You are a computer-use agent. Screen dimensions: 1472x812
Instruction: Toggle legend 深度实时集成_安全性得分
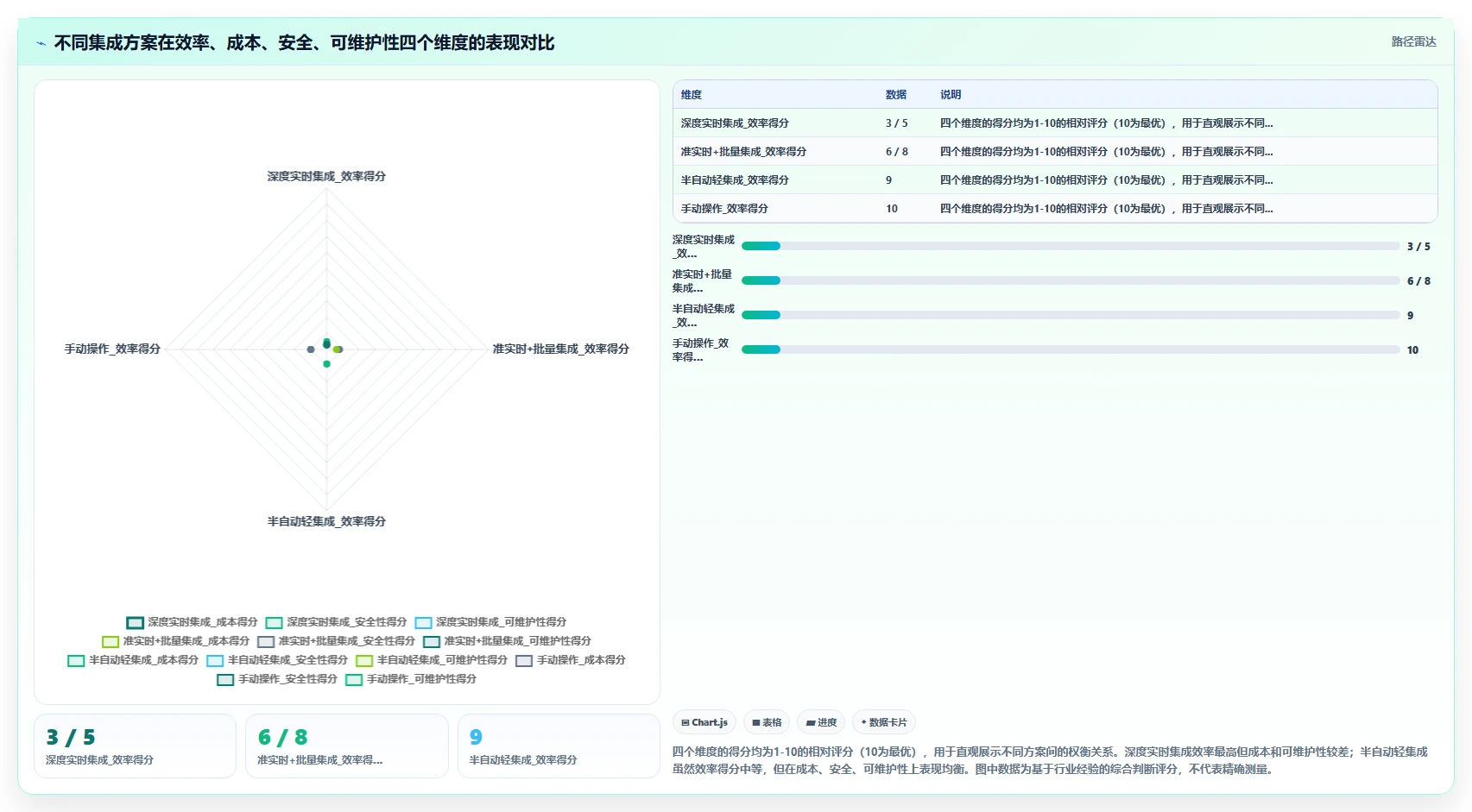[x=336, y=622]
